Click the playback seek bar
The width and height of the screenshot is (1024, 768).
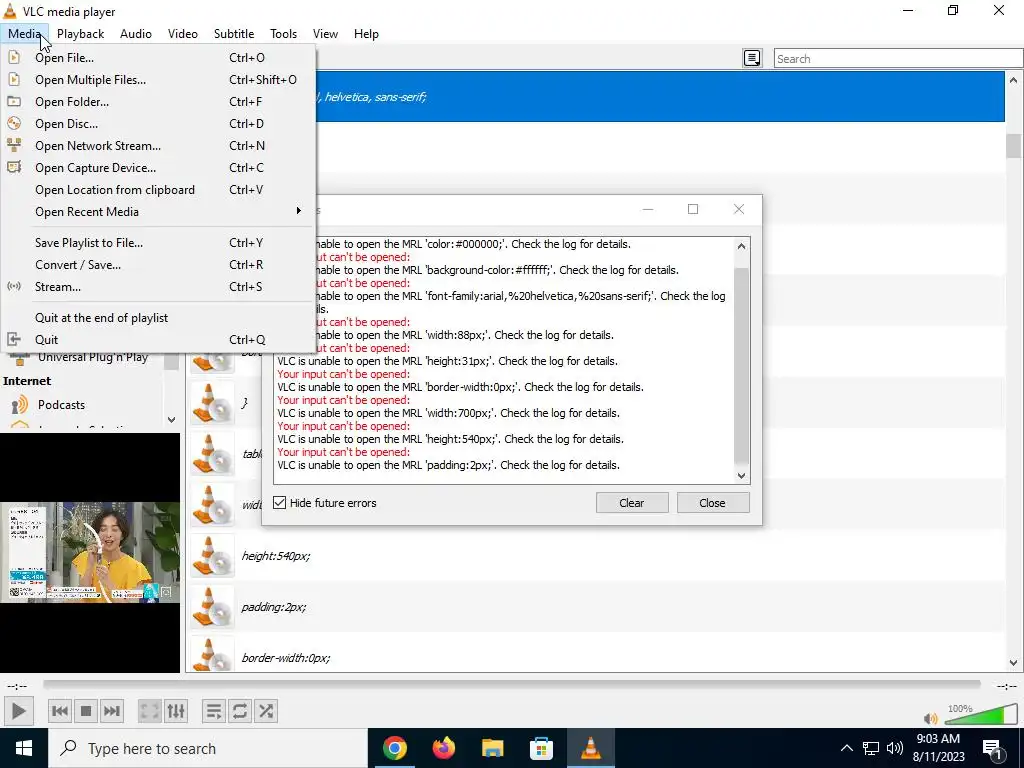[512, 684]
